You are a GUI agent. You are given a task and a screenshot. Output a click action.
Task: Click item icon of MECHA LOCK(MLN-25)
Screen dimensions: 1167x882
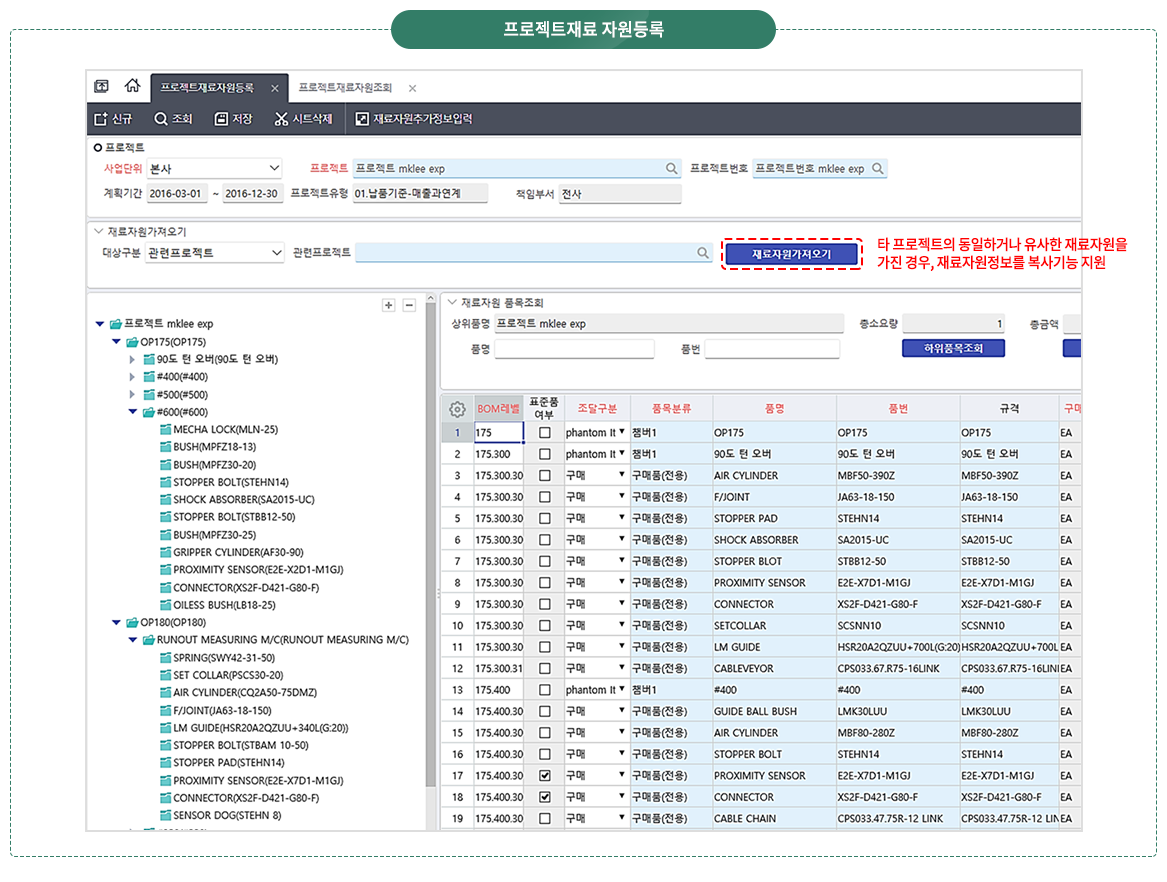pos(165,429)
